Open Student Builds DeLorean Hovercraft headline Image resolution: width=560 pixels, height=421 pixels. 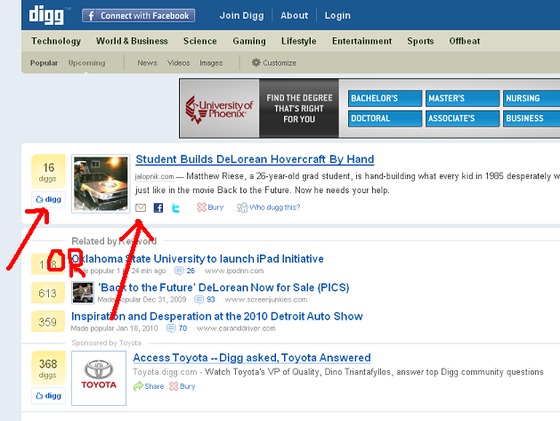coord(255,159)
